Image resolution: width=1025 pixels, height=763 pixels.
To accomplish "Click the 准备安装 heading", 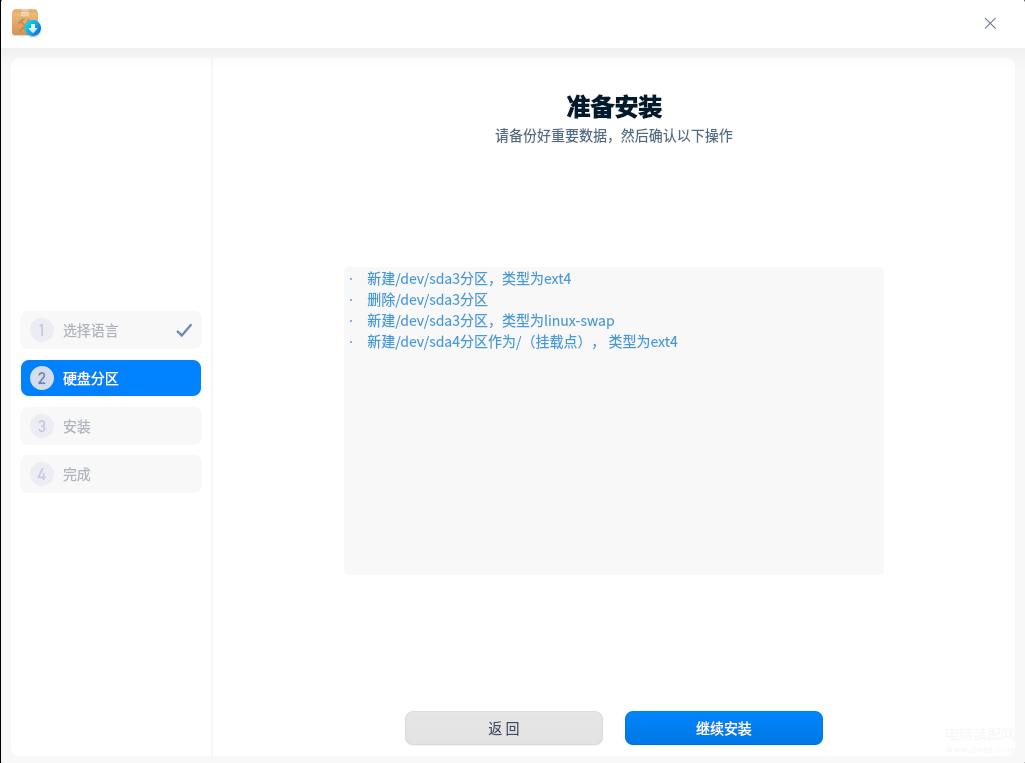I will tap(614, 107).
